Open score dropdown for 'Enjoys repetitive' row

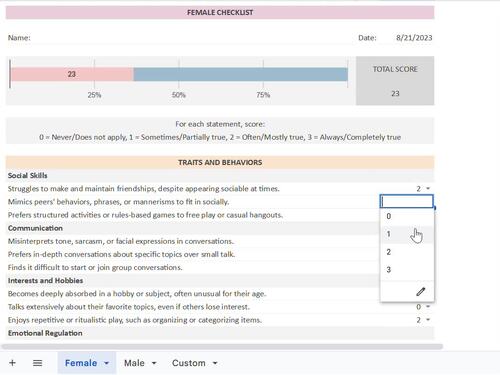coord(428,320)
